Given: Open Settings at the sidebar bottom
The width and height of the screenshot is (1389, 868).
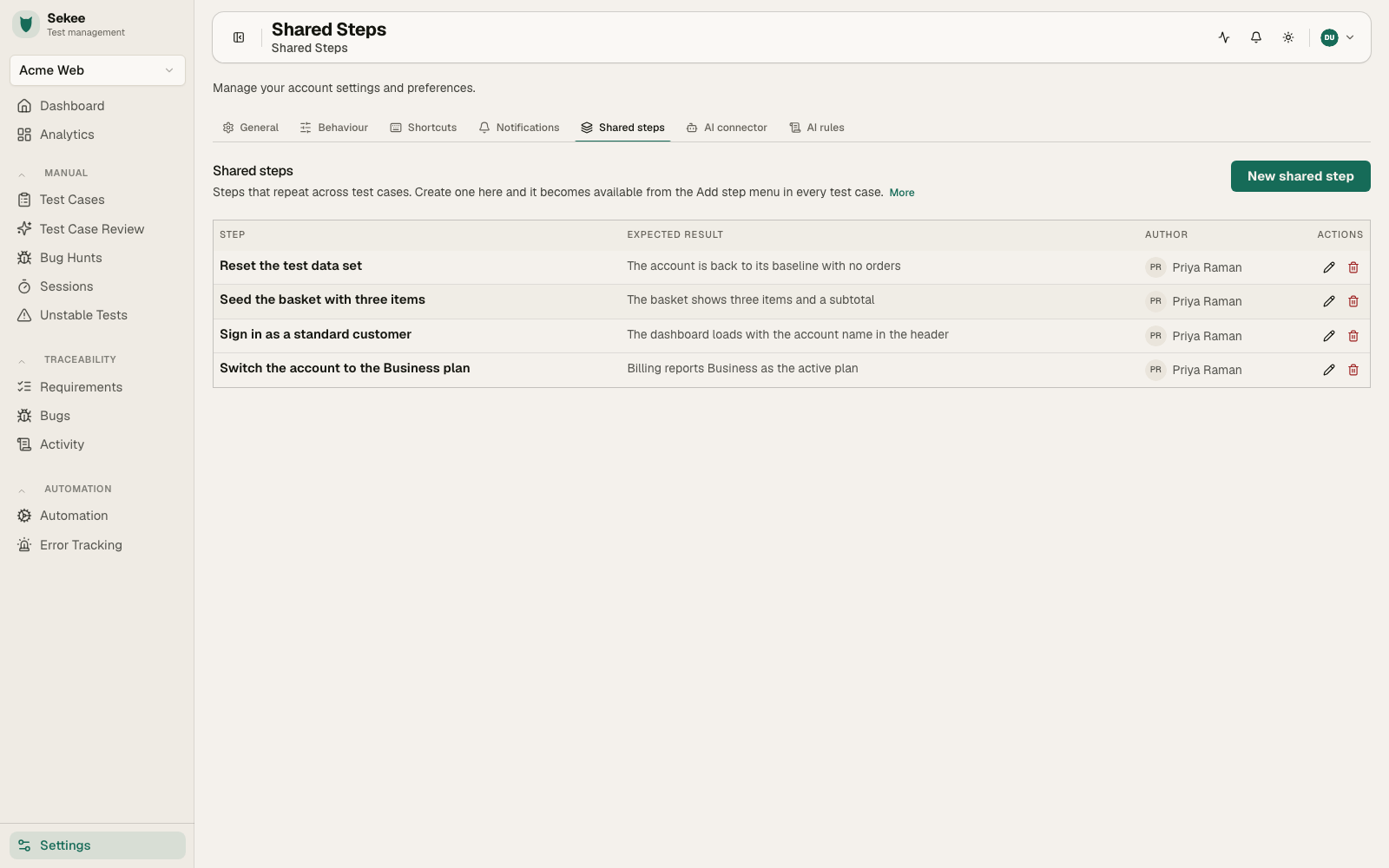Looking at the screenshot, I should 97,845.
